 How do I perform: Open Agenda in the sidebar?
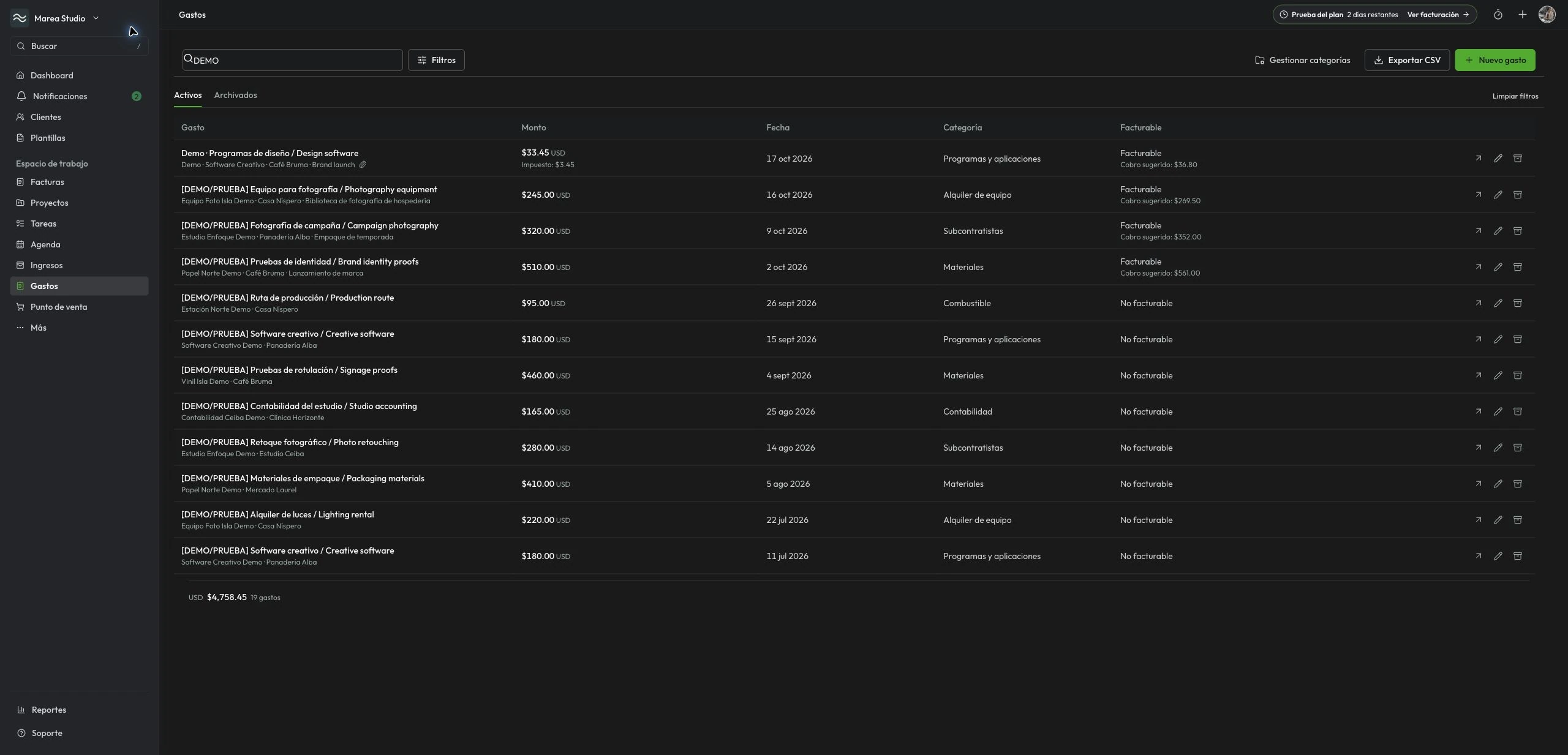click(79, 244)
